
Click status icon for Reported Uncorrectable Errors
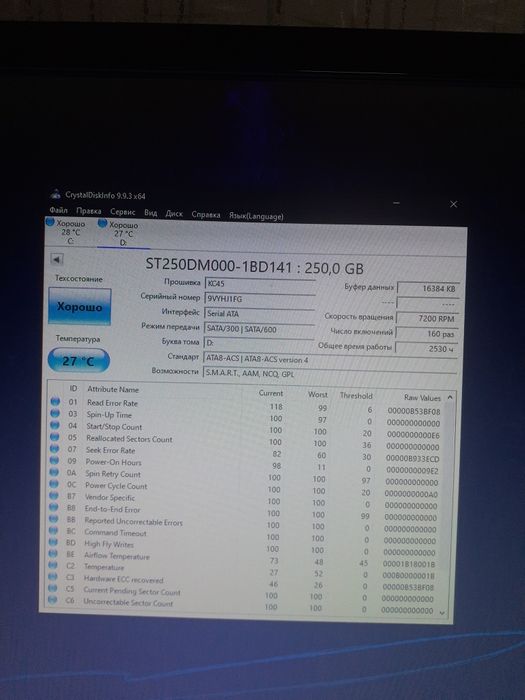(53, 519)
